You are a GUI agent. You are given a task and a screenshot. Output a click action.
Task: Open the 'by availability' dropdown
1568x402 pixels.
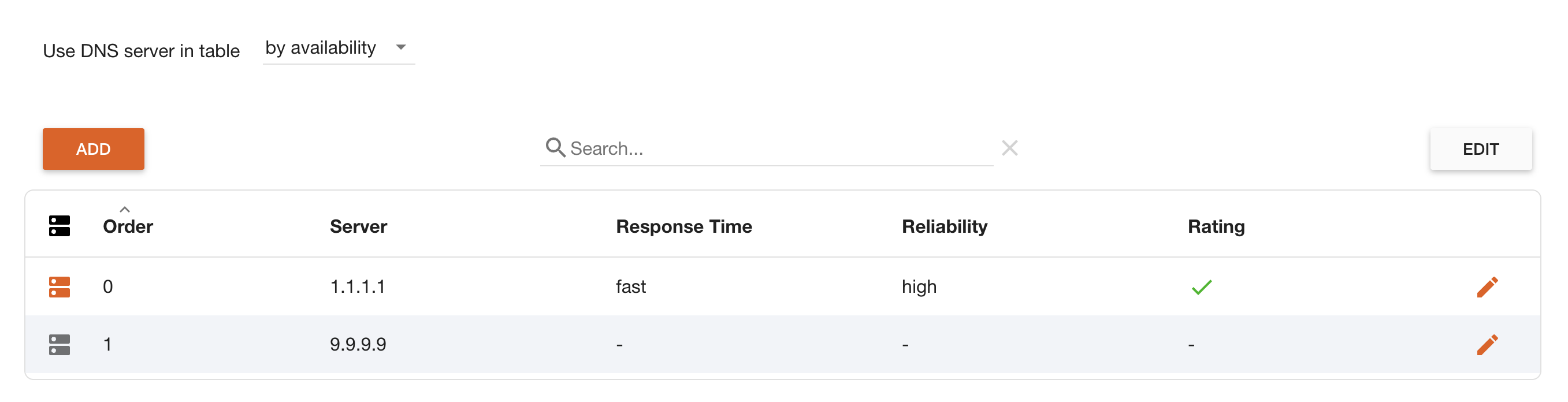click(x=339, y=48)
